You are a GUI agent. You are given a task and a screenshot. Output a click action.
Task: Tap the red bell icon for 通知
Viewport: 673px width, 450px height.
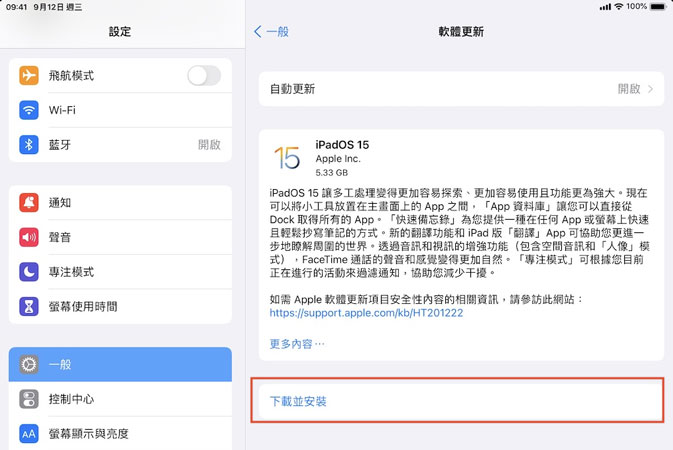29,203
